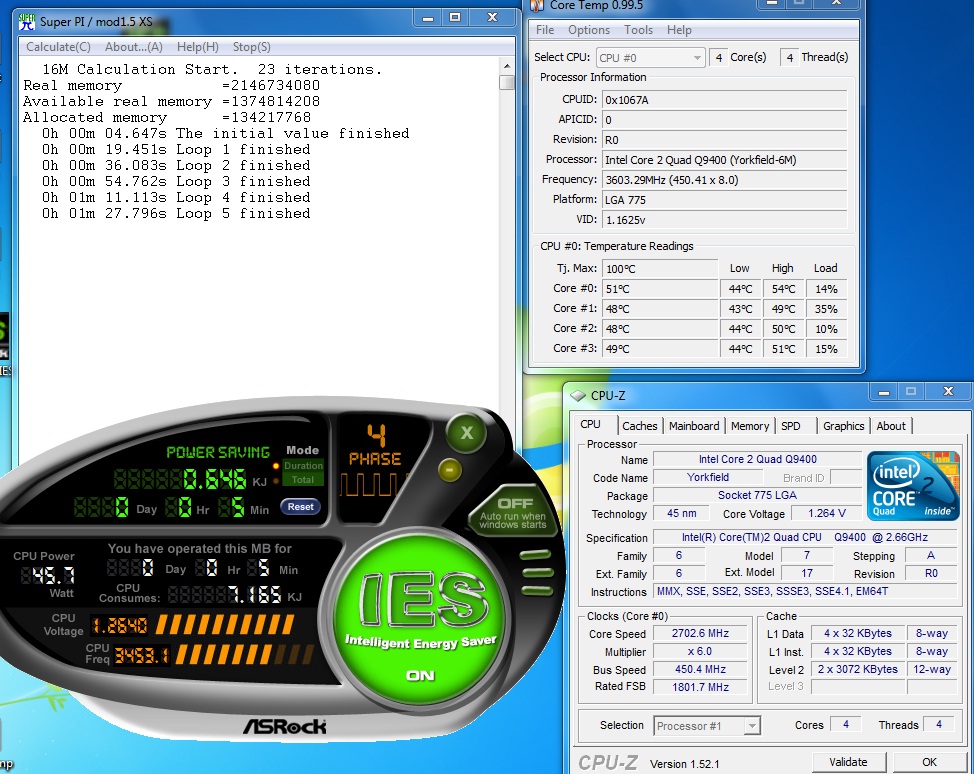Click the CPU Consumes KJ readout
The height and width of the screenshot is (774, 974).
(x=226, y=595)
